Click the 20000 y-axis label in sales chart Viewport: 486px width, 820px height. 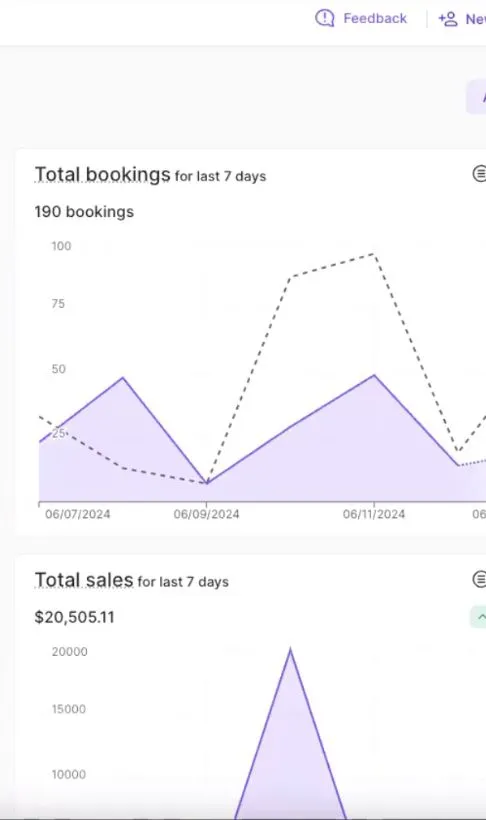point(70,652)
